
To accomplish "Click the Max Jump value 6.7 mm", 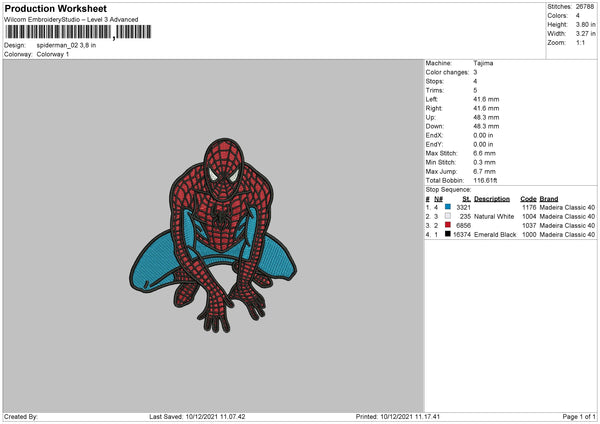I will click(484, 171).
